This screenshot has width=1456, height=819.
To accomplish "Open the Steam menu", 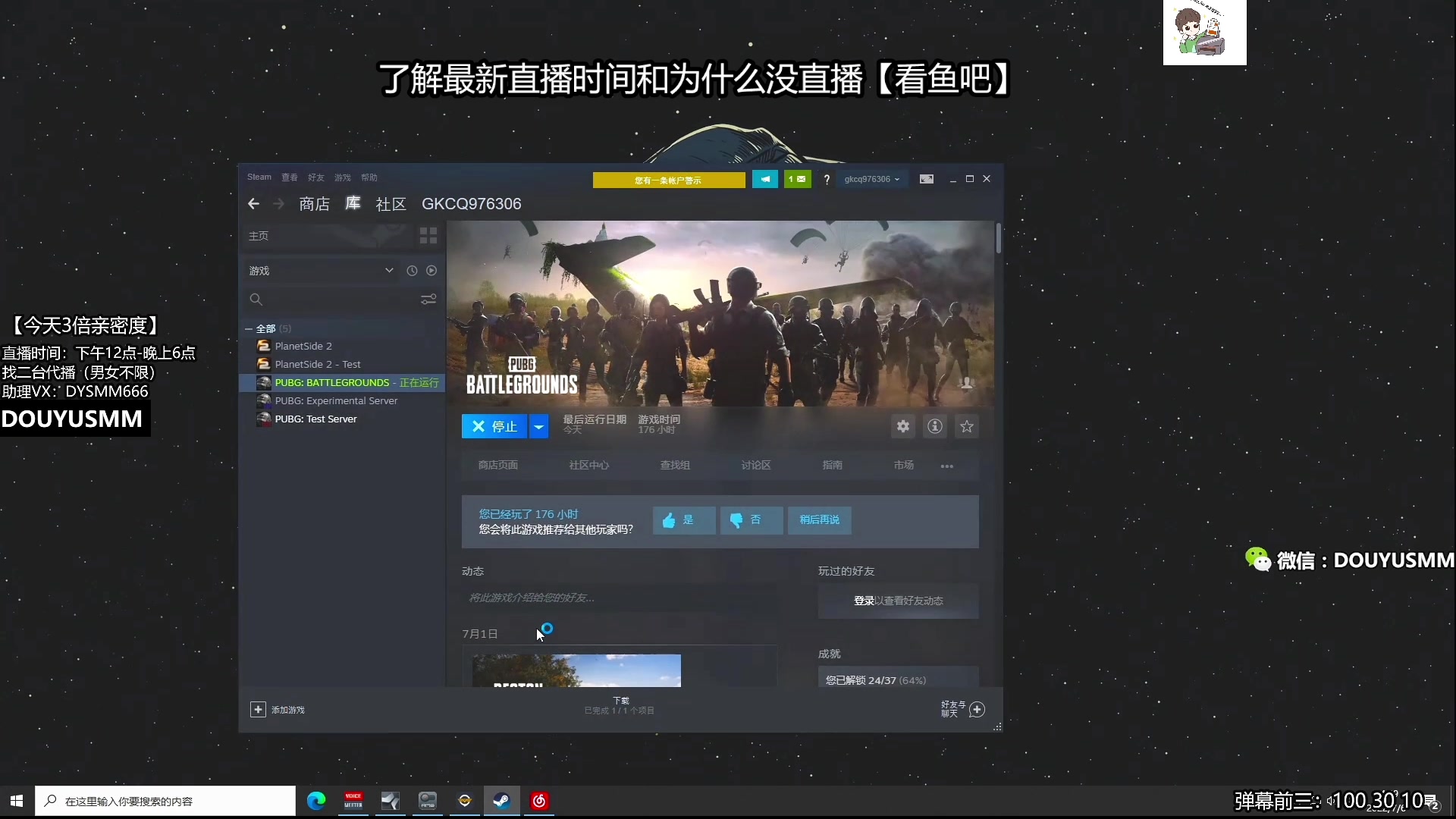I will [x=259, y=177].
